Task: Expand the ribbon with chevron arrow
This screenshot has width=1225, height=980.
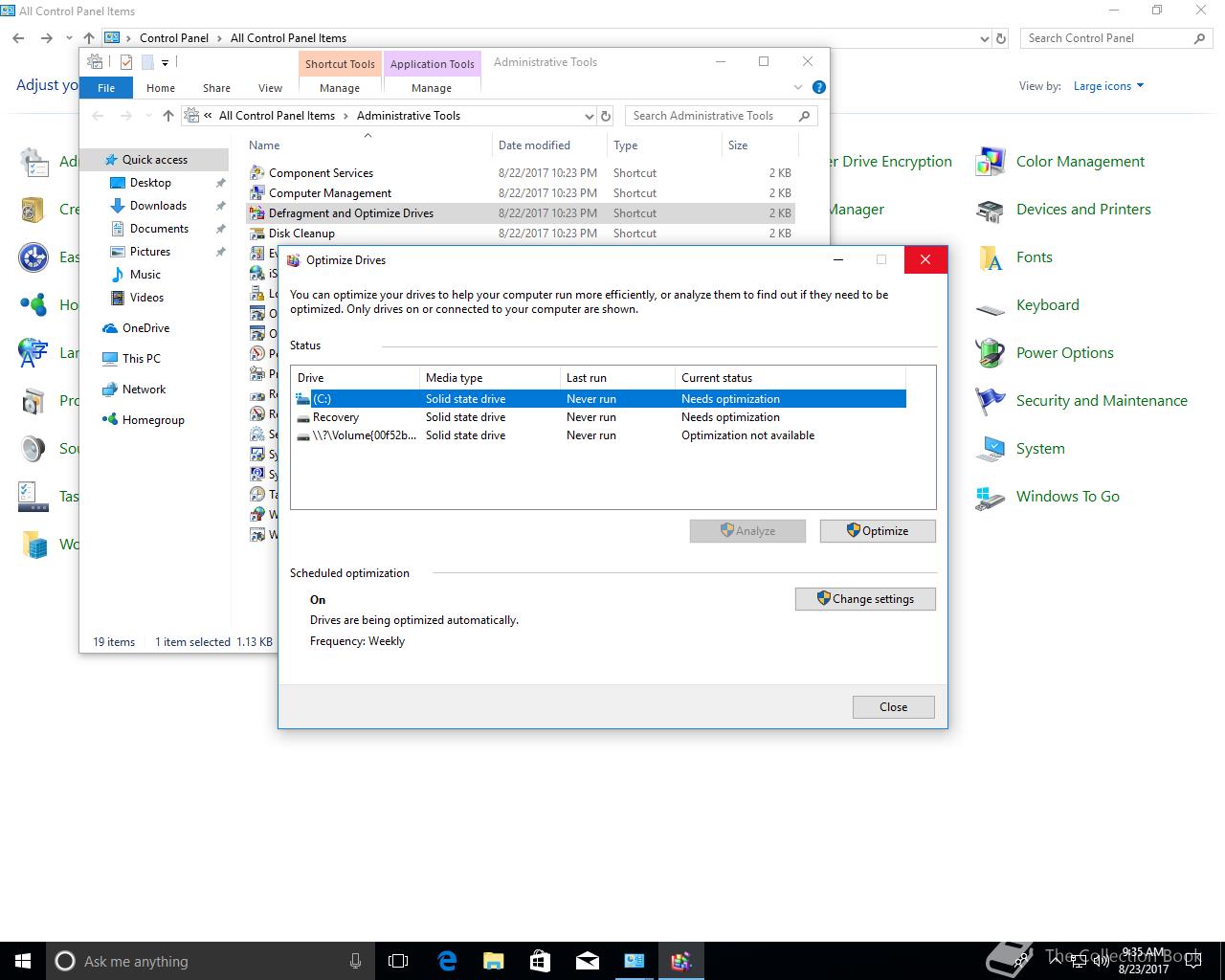Action: point(798,87)
